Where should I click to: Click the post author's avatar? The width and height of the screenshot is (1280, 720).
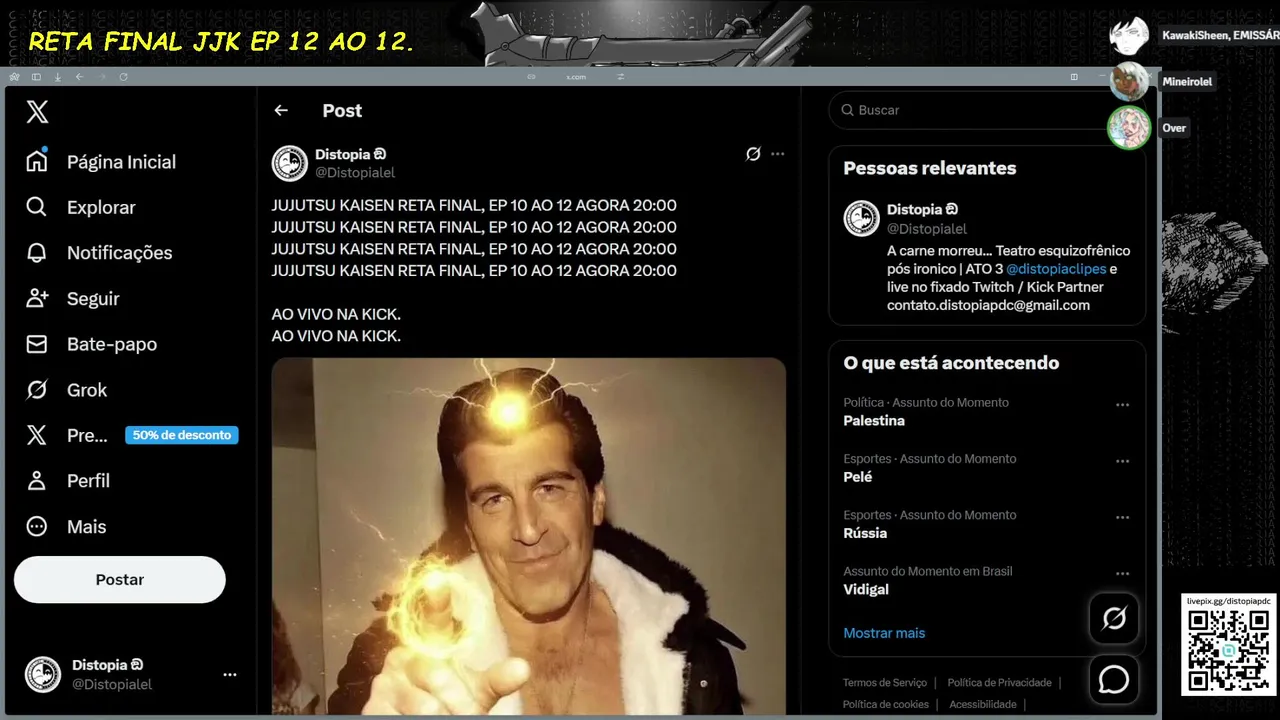290,163
